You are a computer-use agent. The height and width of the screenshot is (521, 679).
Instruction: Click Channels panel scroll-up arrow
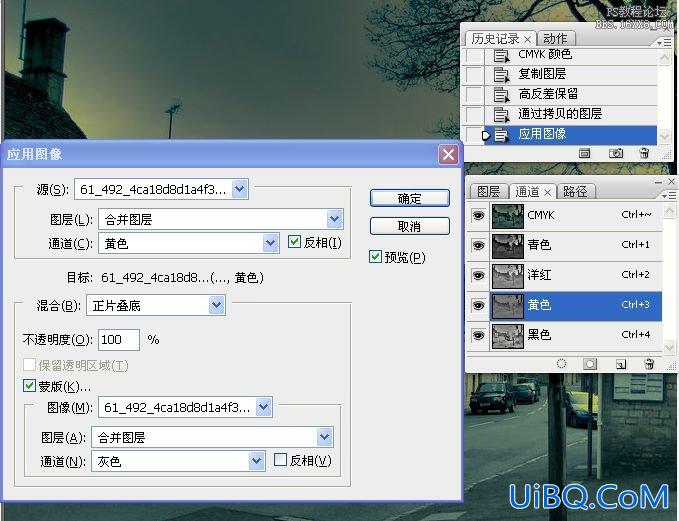coord(669,211)
